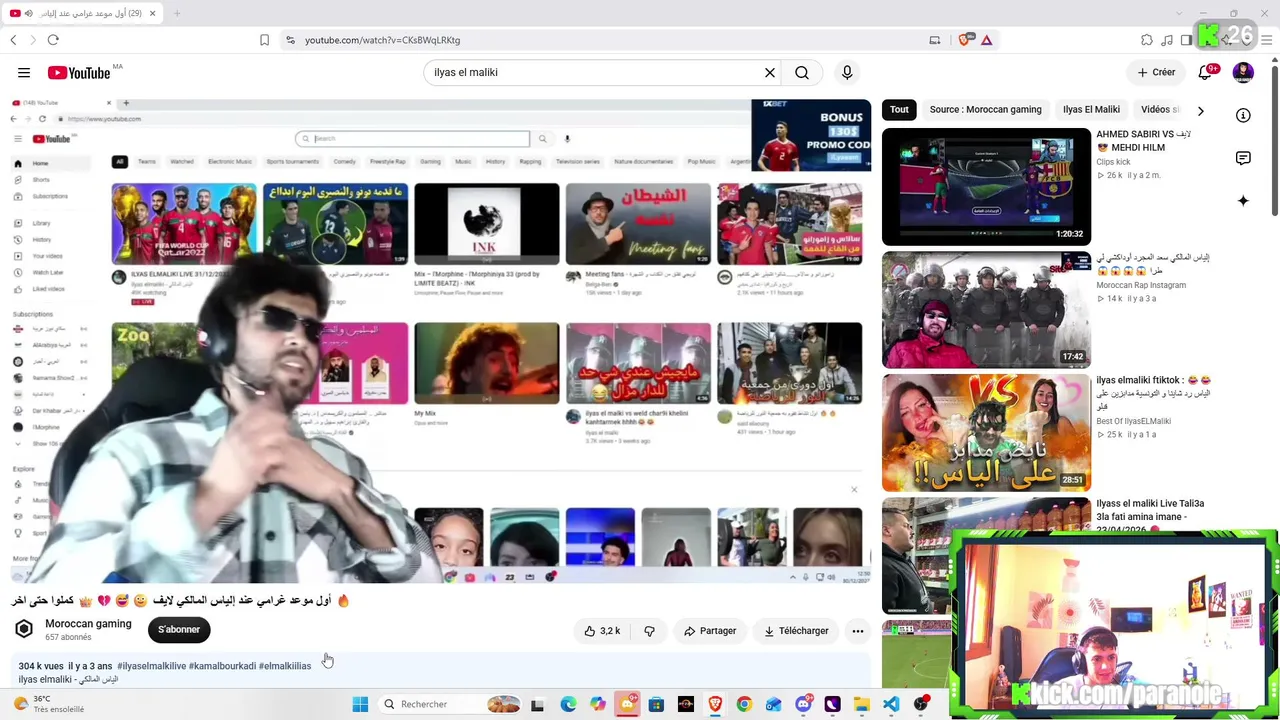
Task: Open Visual Studio Code from the taskbar
Action: point(891,704)
